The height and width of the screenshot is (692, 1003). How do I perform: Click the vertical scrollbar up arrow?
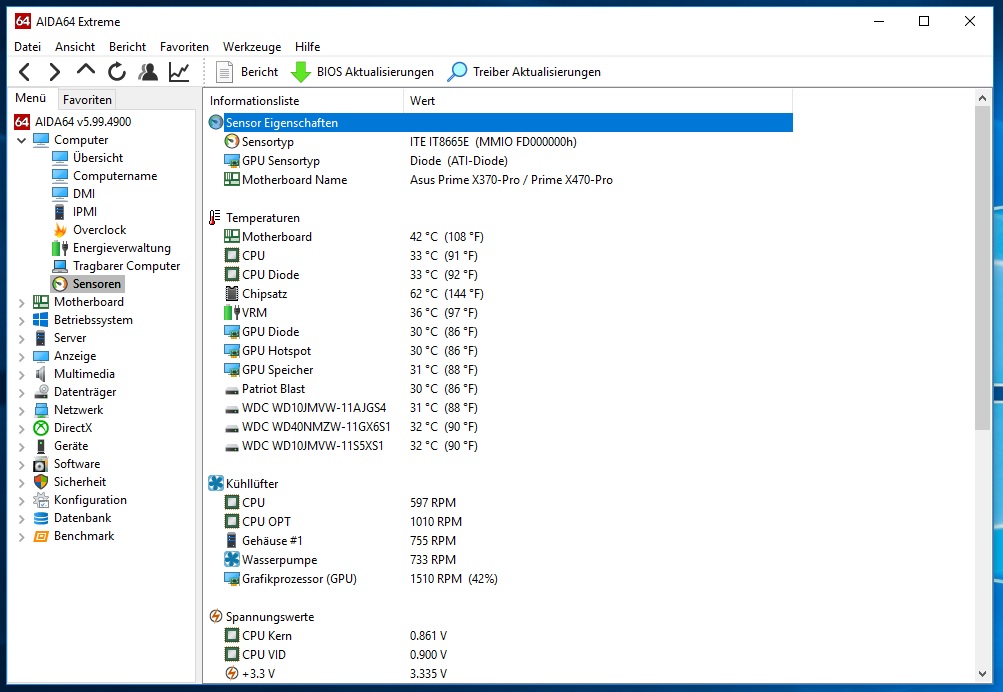[x=983, y=98]
